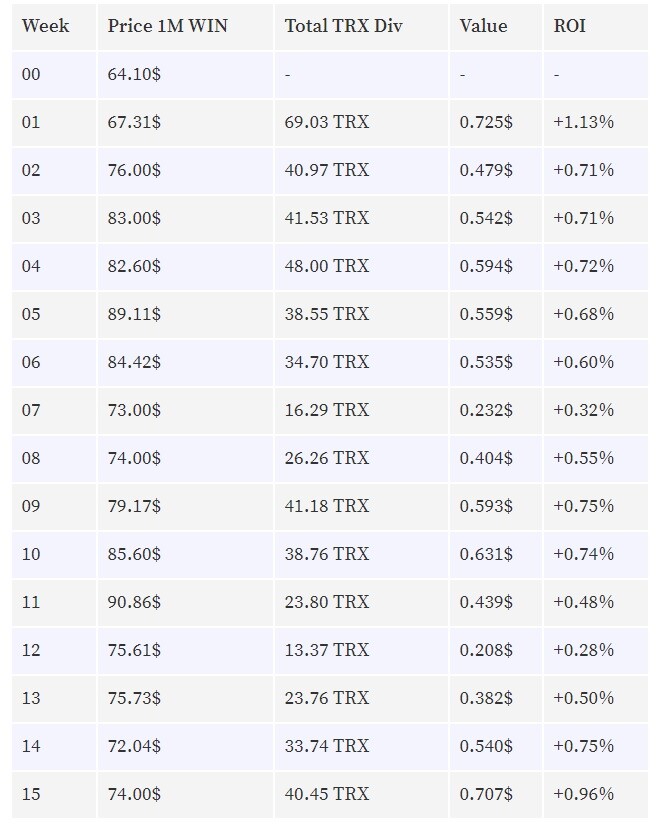
Task: Click the 90.86$ price cell
Action: [134, 602]
